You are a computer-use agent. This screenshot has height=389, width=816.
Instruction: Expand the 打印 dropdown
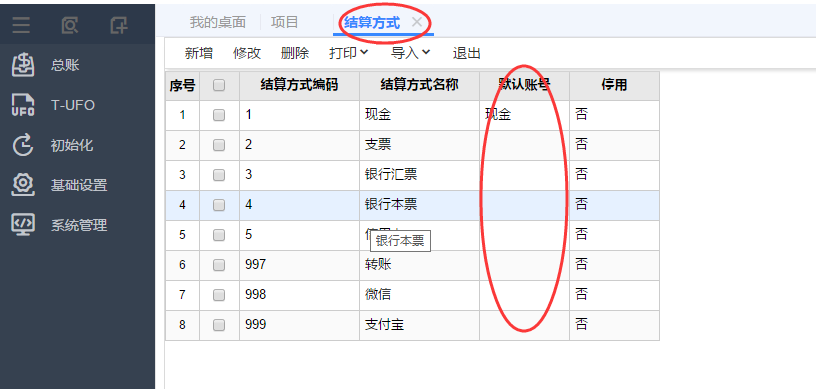pyautogui.click(x=349, y=53)
